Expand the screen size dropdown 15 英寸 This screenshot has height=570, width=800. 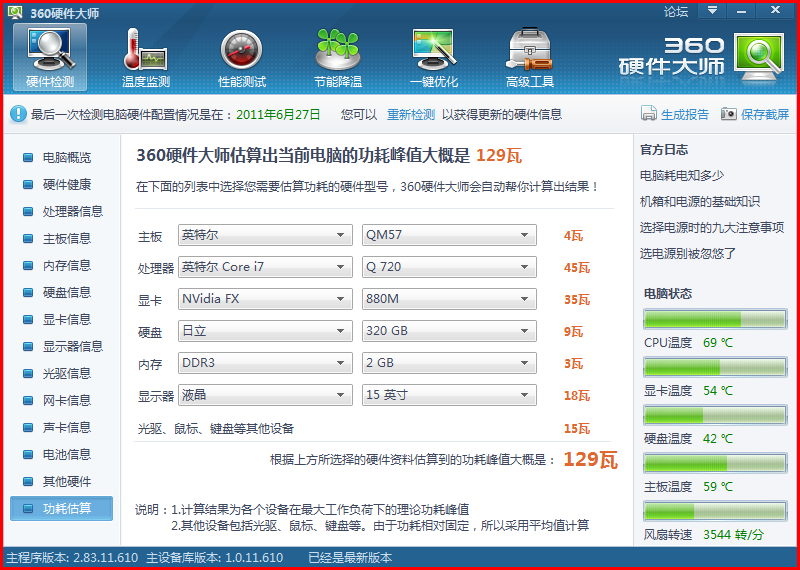point(449,395)
